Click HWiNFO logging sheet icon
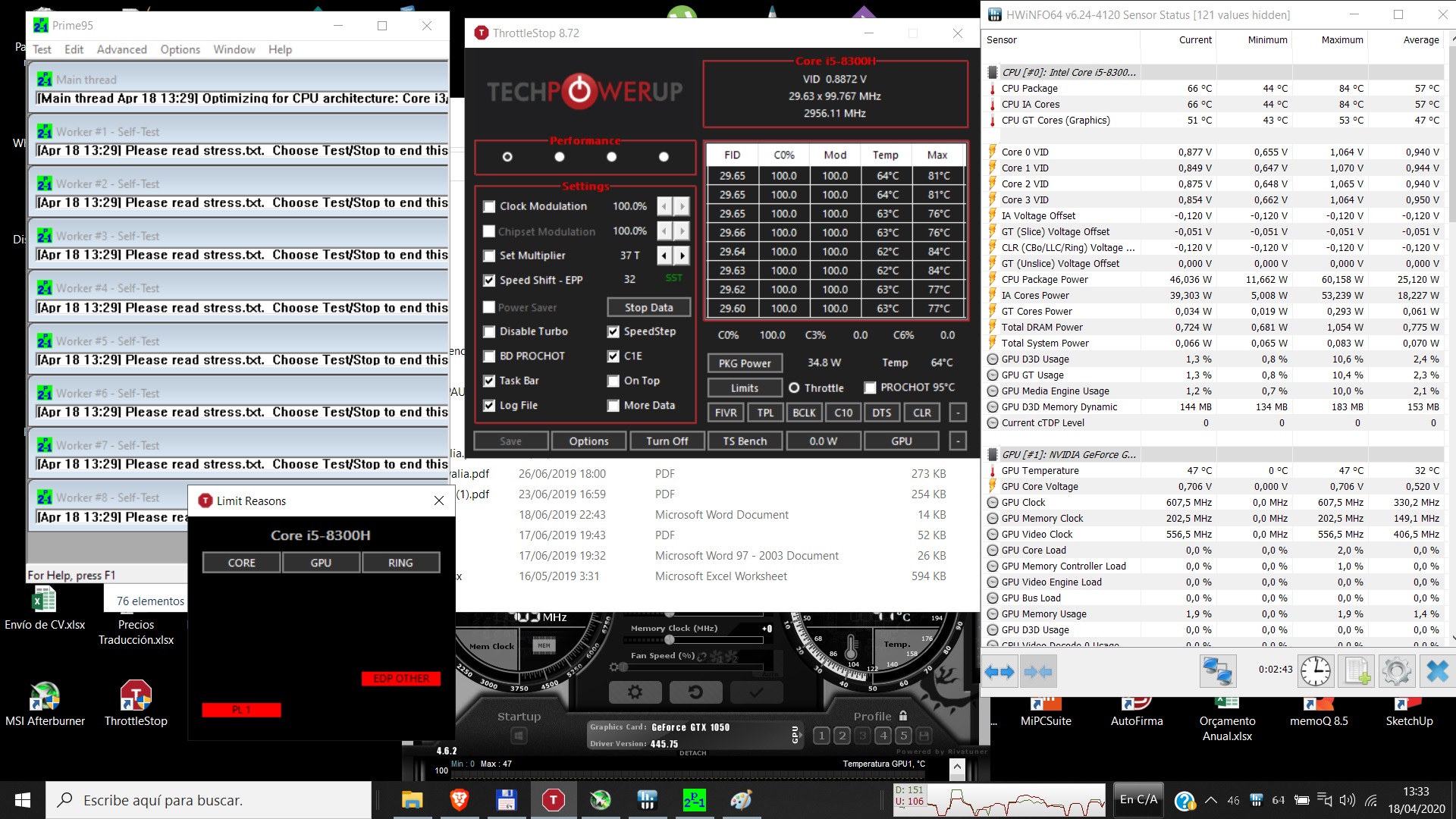 (1356, 672)
